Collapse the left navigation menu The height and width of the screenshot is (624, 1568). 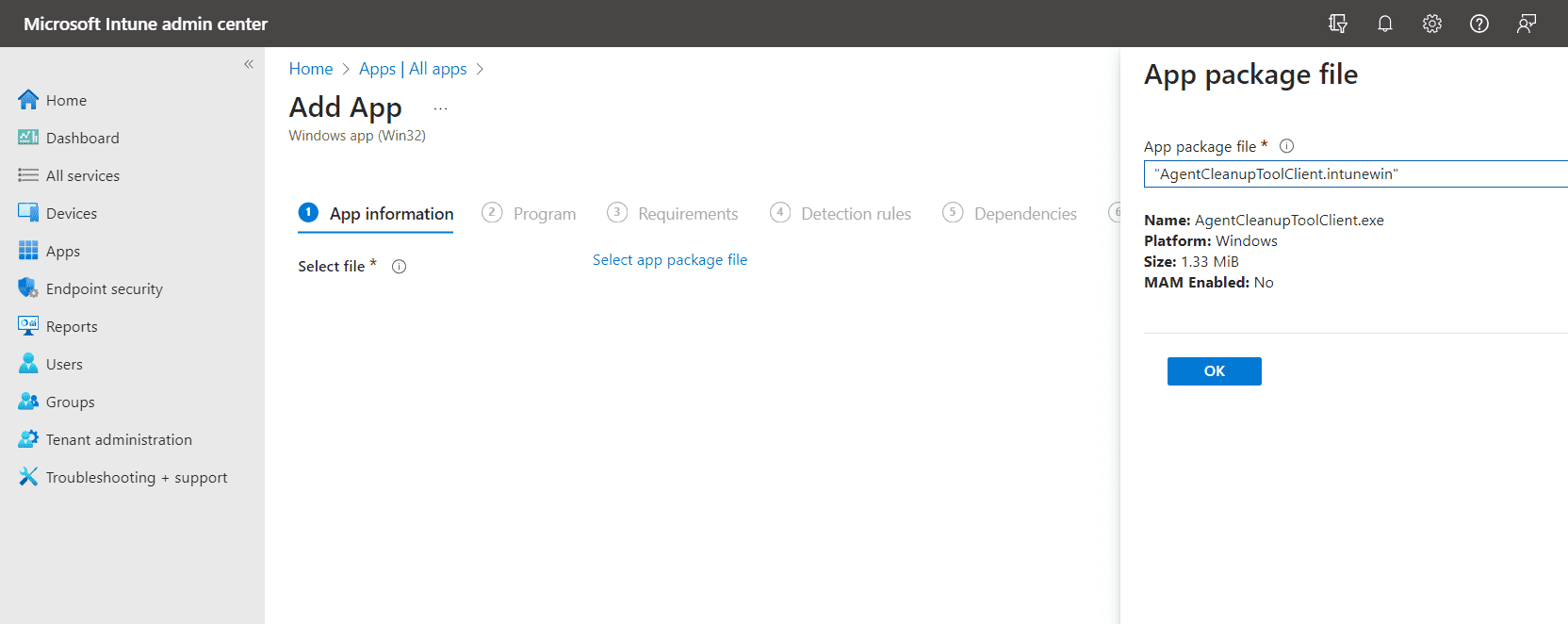coord(249,64)
